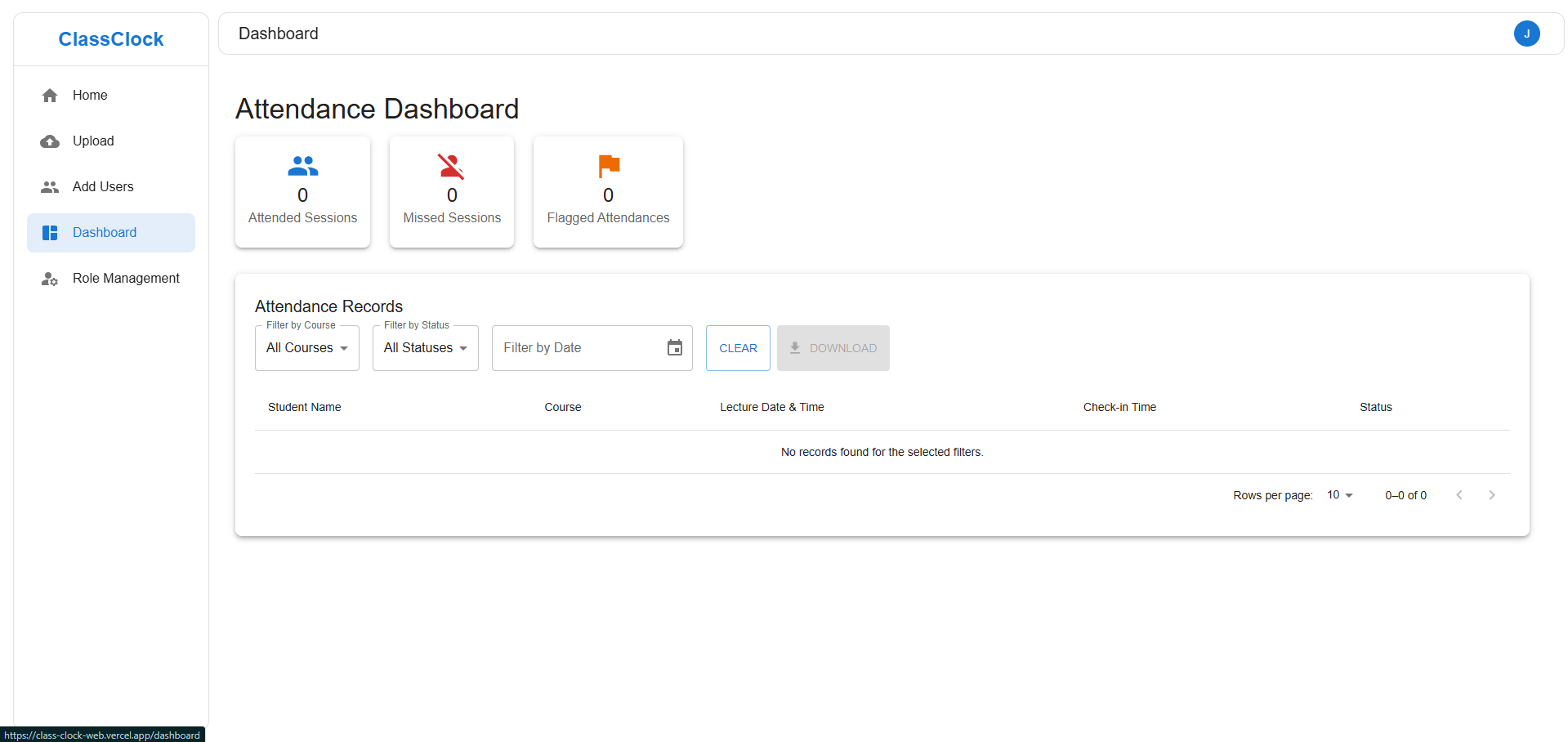Open the date picker calendar icon

point(674,347)
